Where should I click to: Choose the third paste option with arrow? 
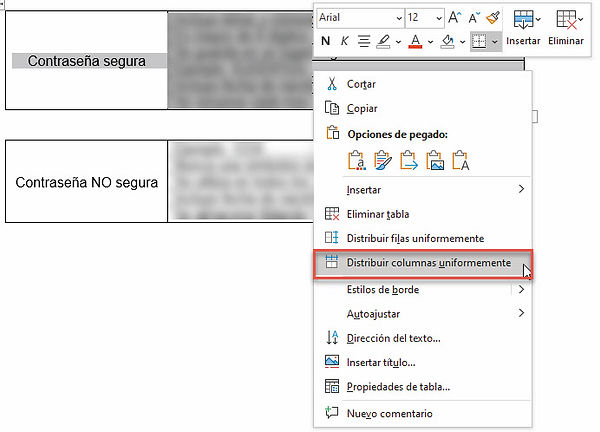(x=408, y=160)
